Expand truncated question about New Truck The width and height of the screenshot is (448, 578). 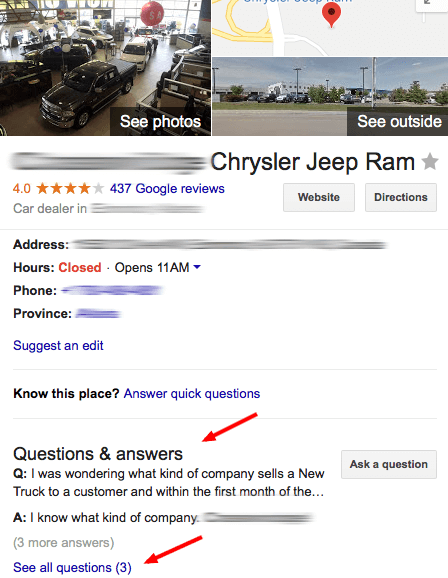(169, 483)
